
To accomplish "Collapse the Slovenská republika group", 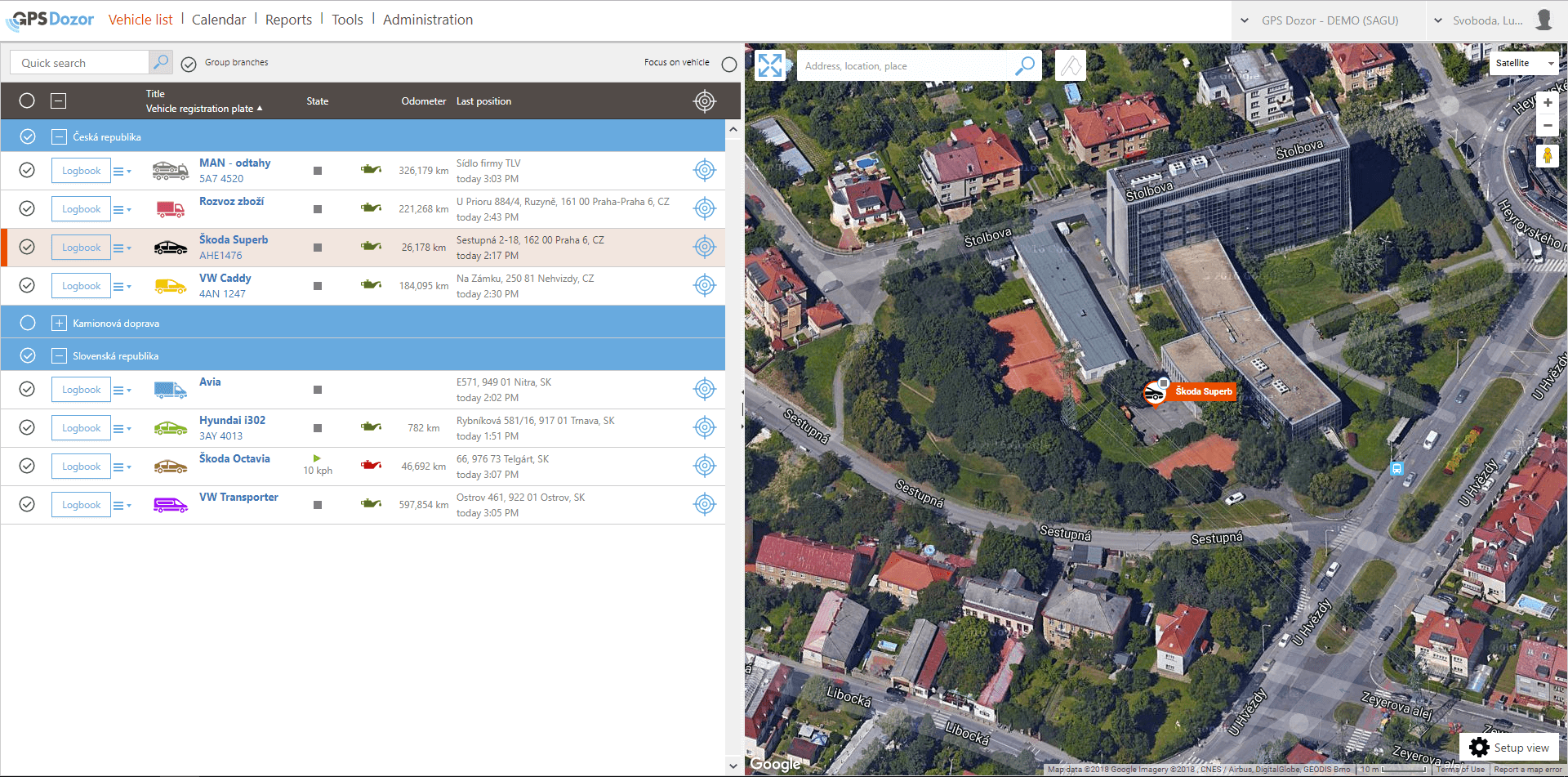I will click(59, 356).
